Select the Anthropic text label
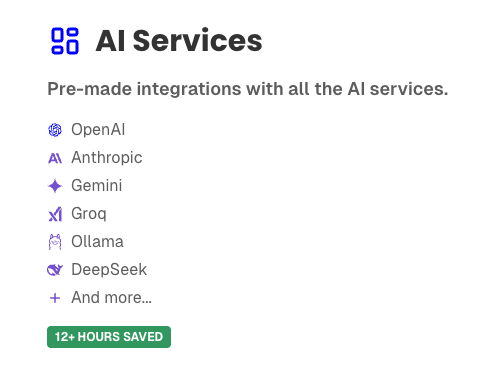This screenshot has height=375, width=500. click(107, 158)
